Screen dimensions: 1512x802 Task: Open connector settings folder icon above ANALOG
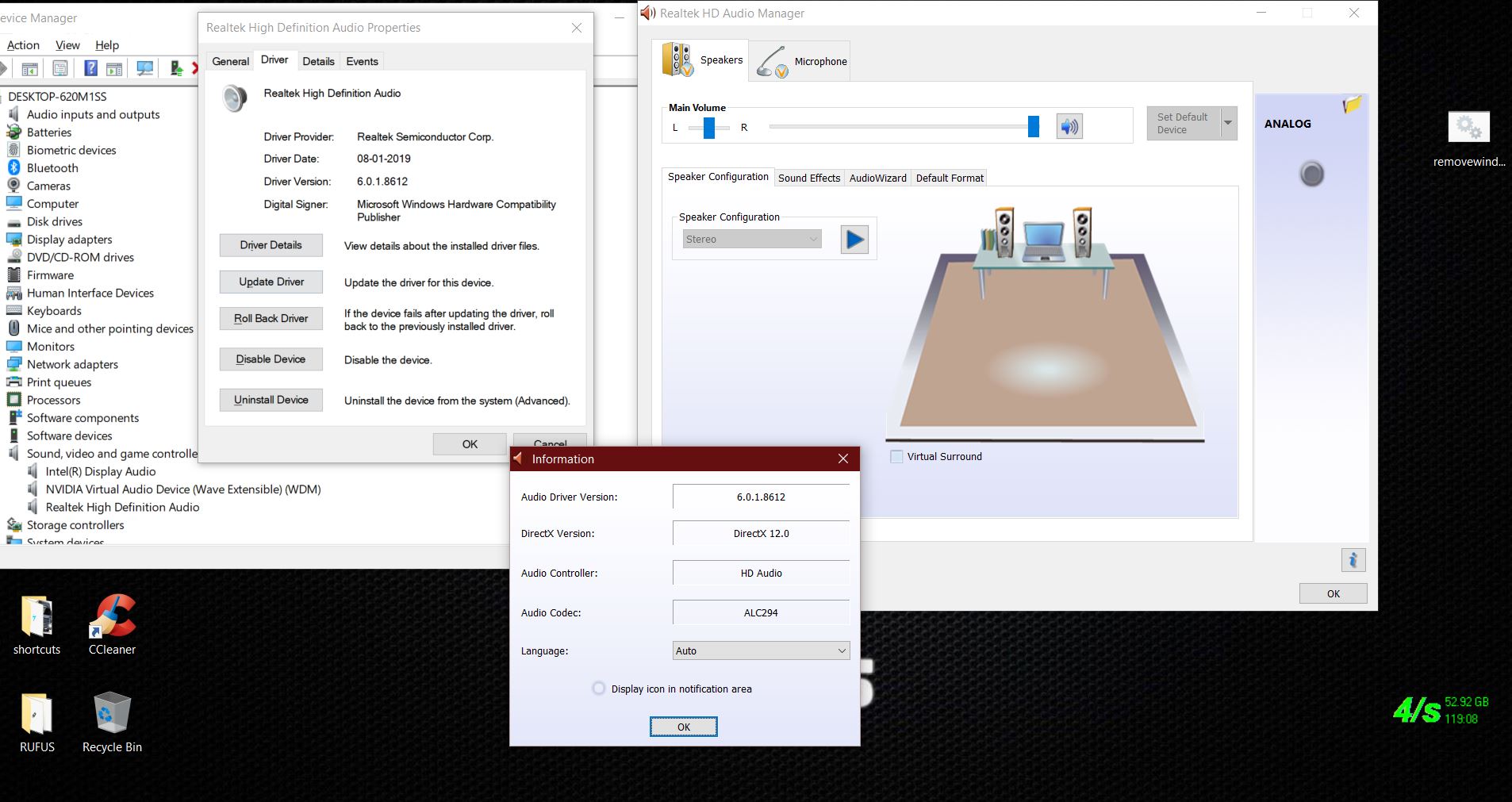1352,105
